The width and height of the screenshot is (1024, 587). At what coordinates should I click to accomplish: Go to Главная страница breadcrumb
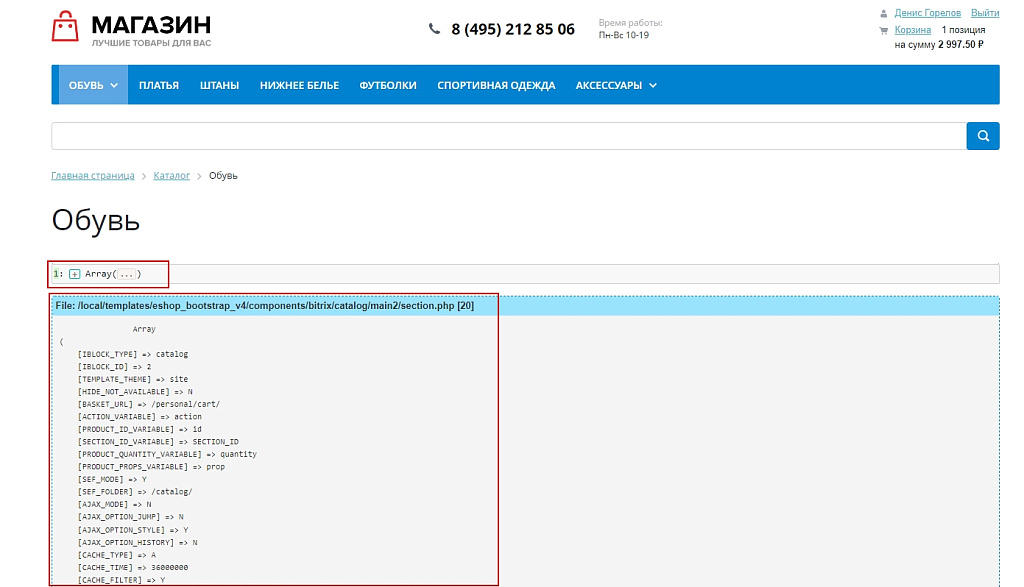[x=93, y=176]
